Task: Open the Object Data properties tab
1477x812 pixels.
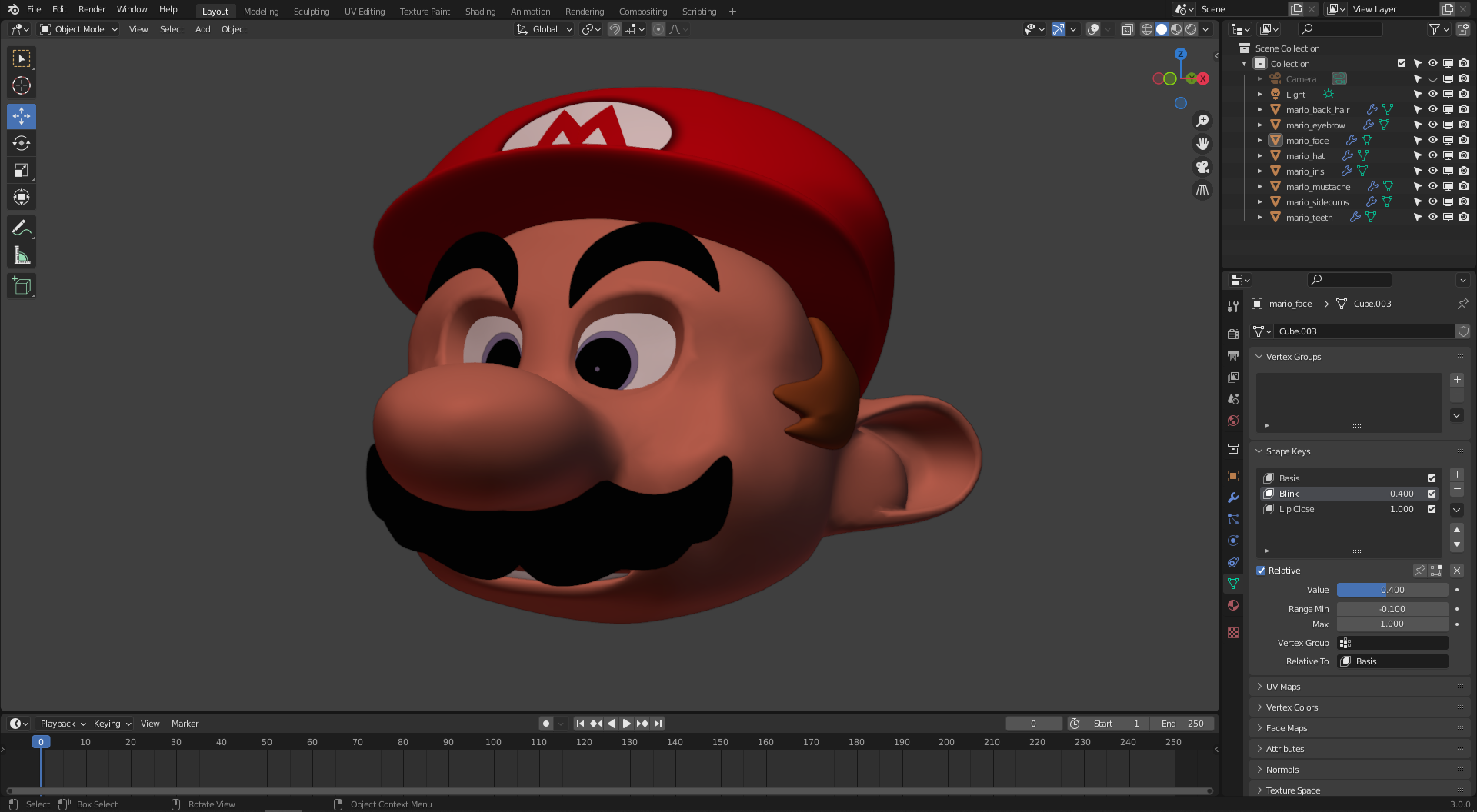Action: (x=1233, y=584)
